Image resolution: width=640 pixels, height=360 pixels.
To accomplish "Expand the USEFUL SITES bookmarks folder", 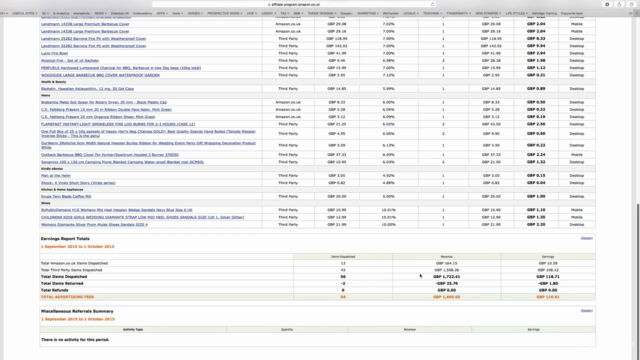I will pos(24,13).
